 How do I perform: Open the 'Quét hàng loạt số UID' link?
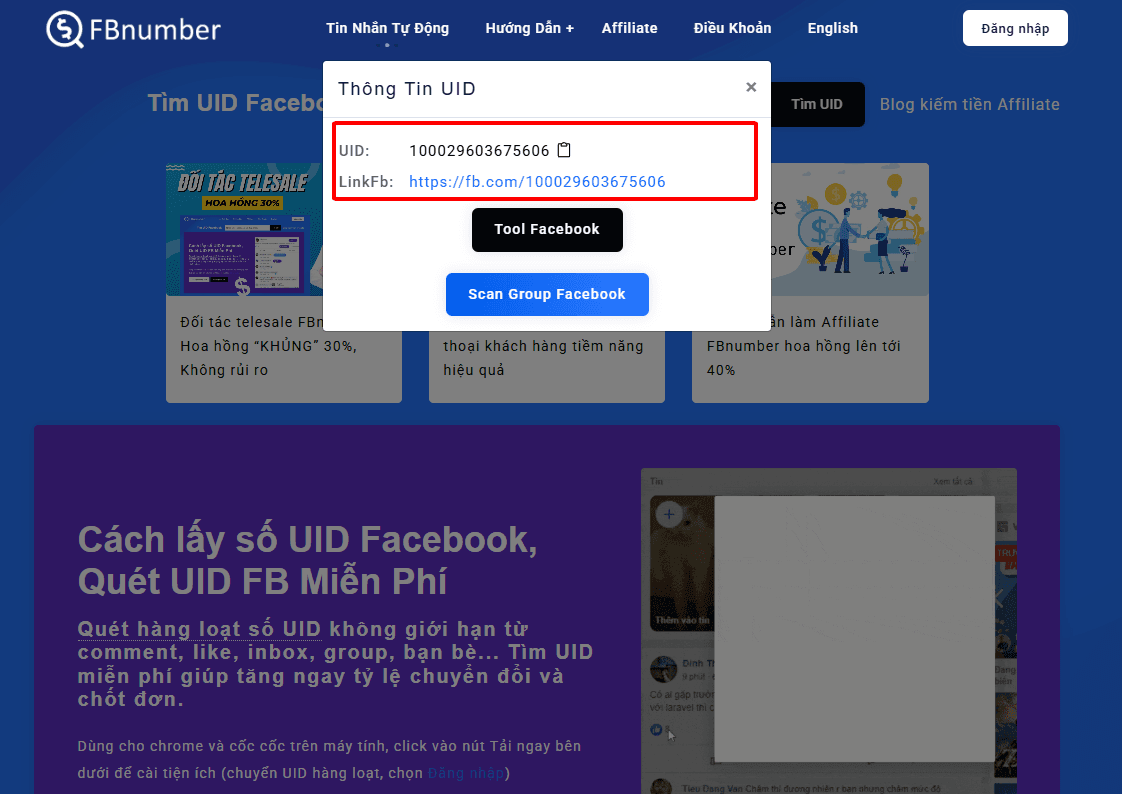click(x=199, y=629)
